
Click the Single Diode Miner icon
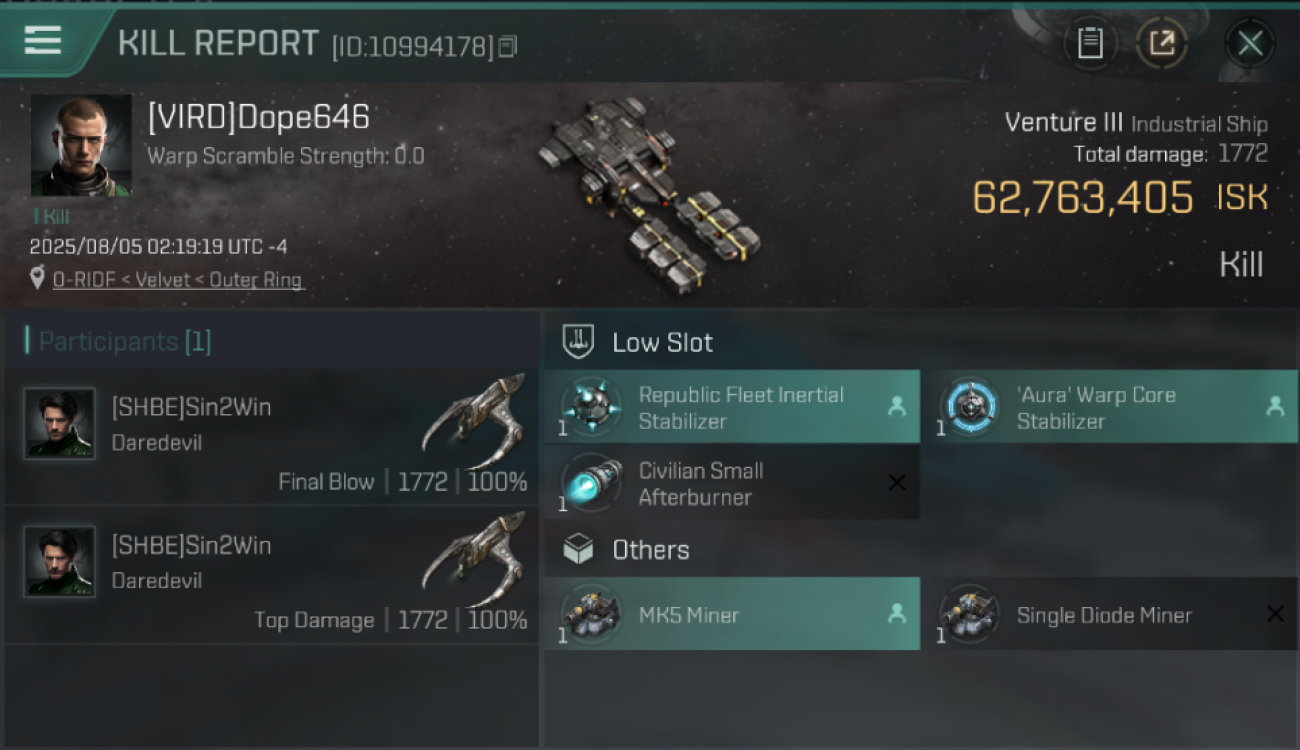point(970,614)
